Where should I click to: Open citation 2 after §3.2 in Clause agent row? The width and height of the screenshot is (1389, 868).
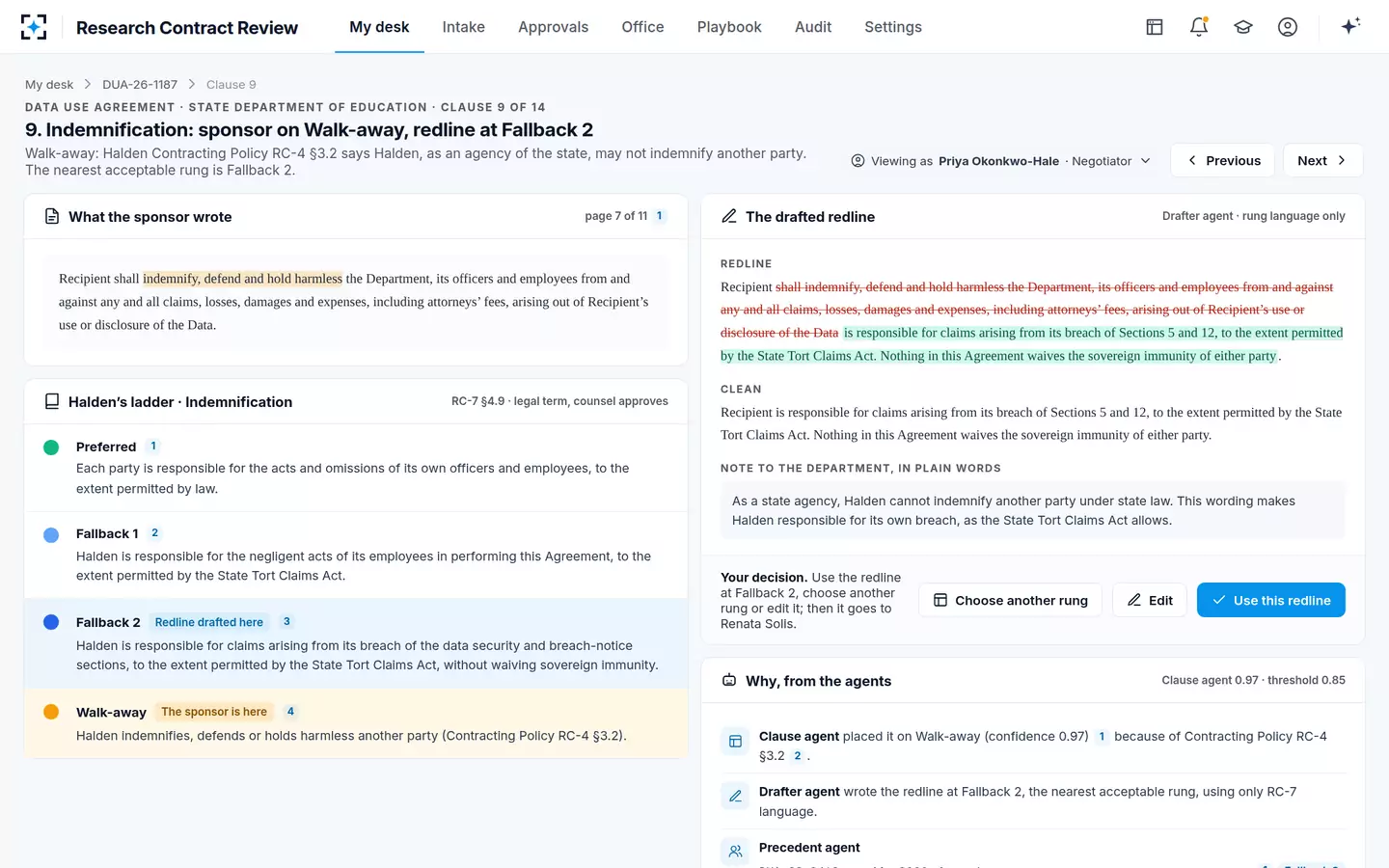pos(798,755)
